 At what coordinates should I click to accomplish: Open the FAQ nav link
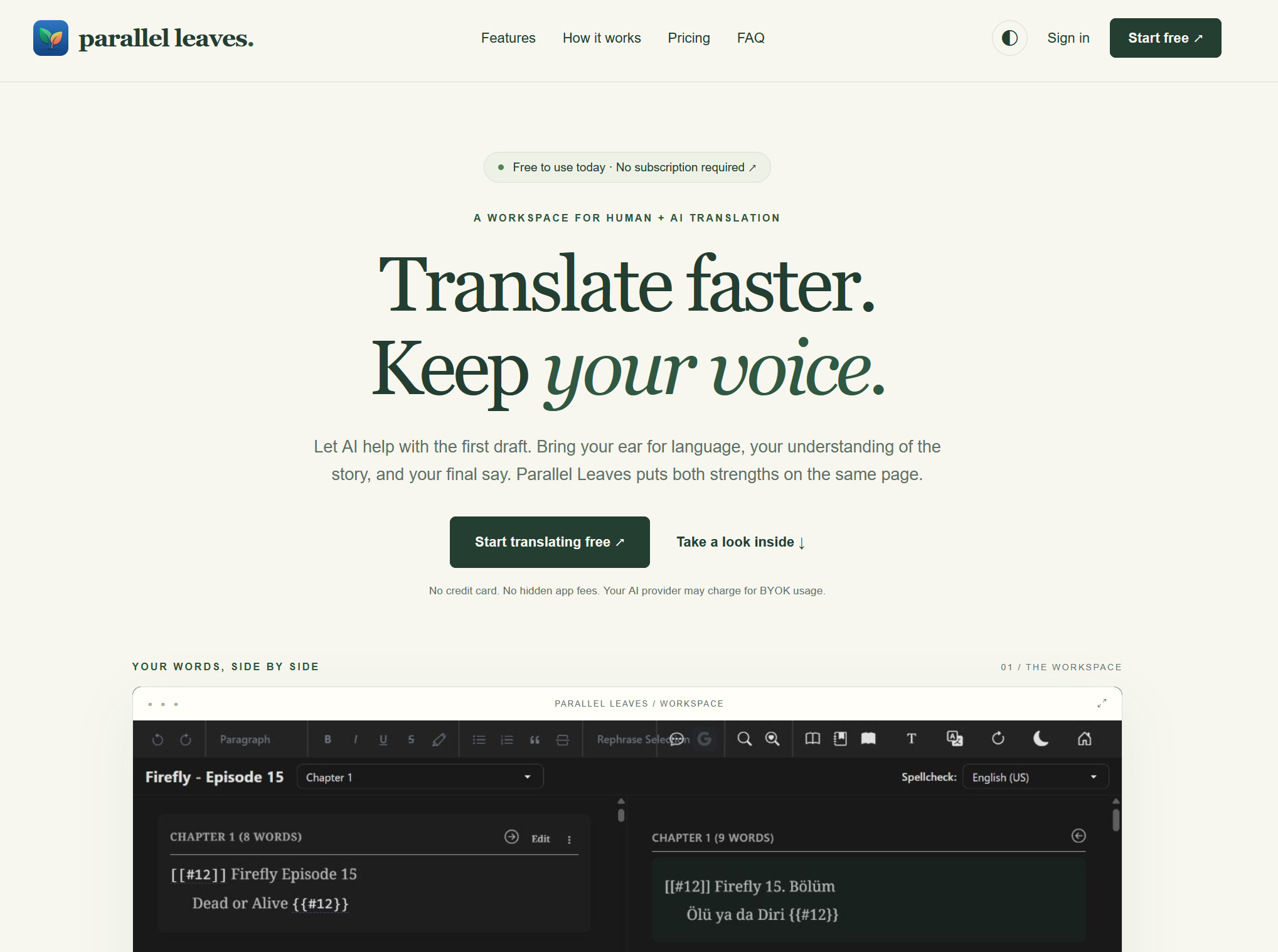750,38
